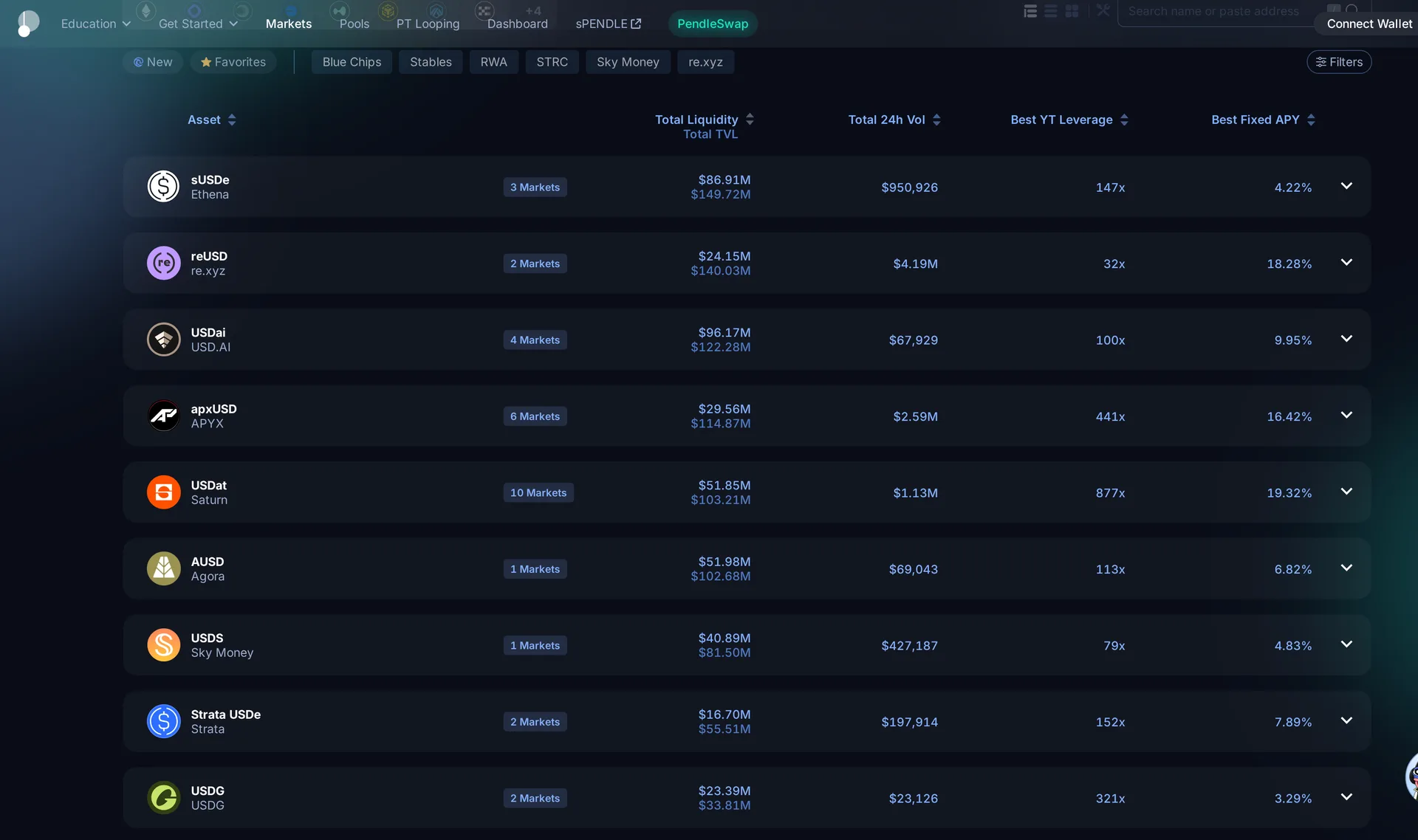The height and width of the screenshot is (840, 1418).
Task: Go to the Markets tab
Action: (x=289, y=24)
